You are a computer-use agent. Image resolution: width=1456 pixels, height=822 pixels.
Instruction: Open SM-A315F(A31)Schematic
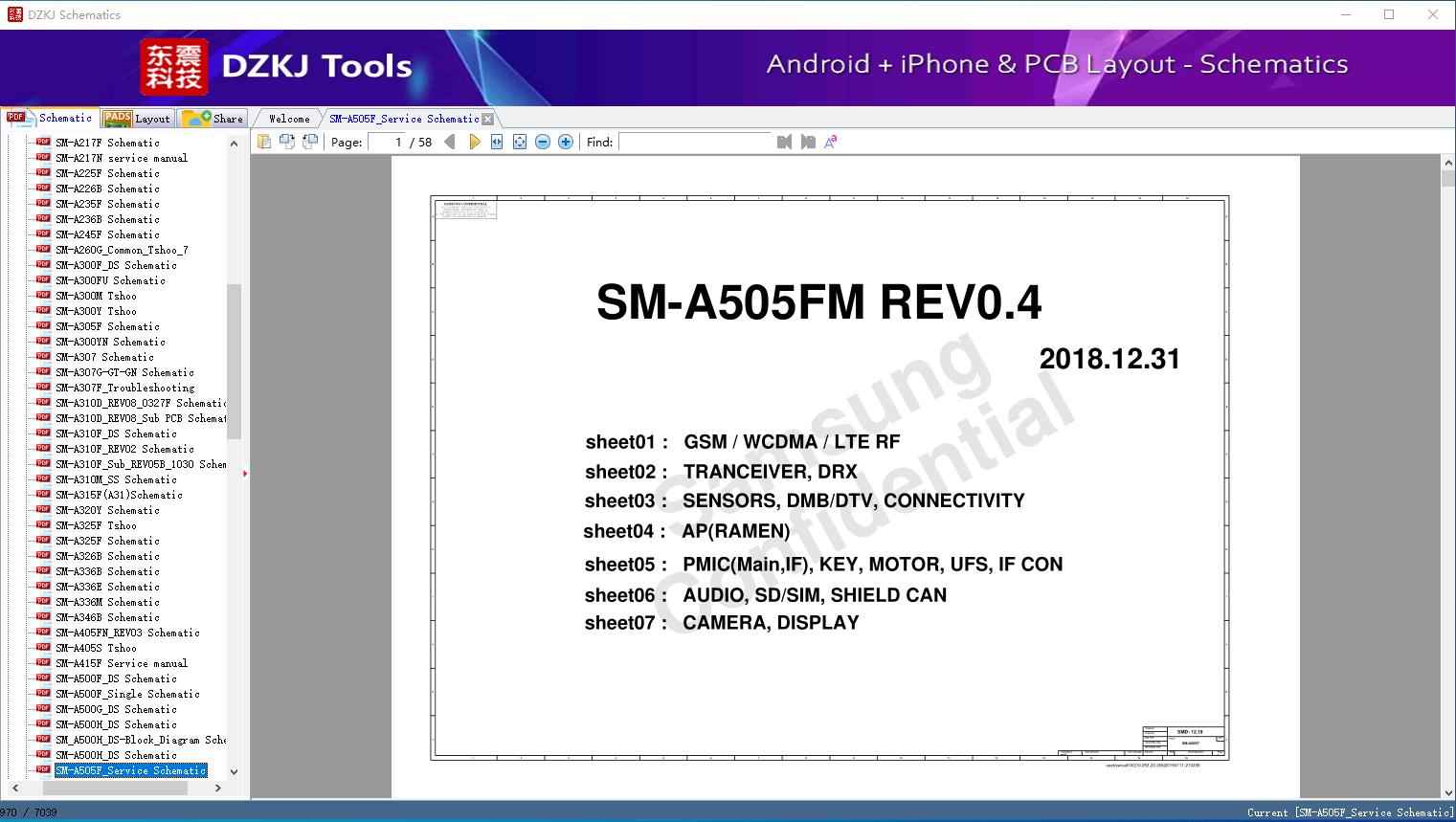click(119, 495)
